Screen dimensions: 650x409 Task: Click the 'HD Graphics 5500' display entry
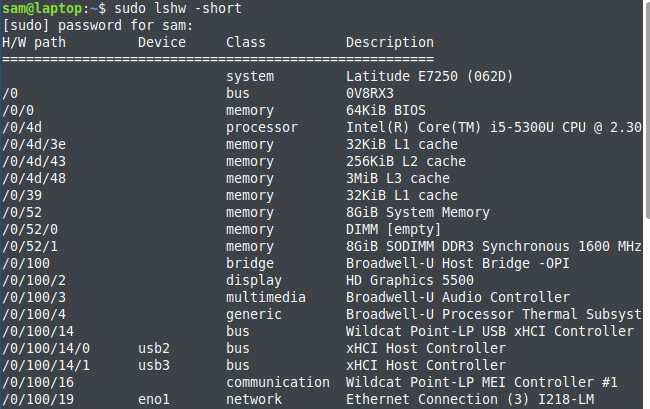410,281
